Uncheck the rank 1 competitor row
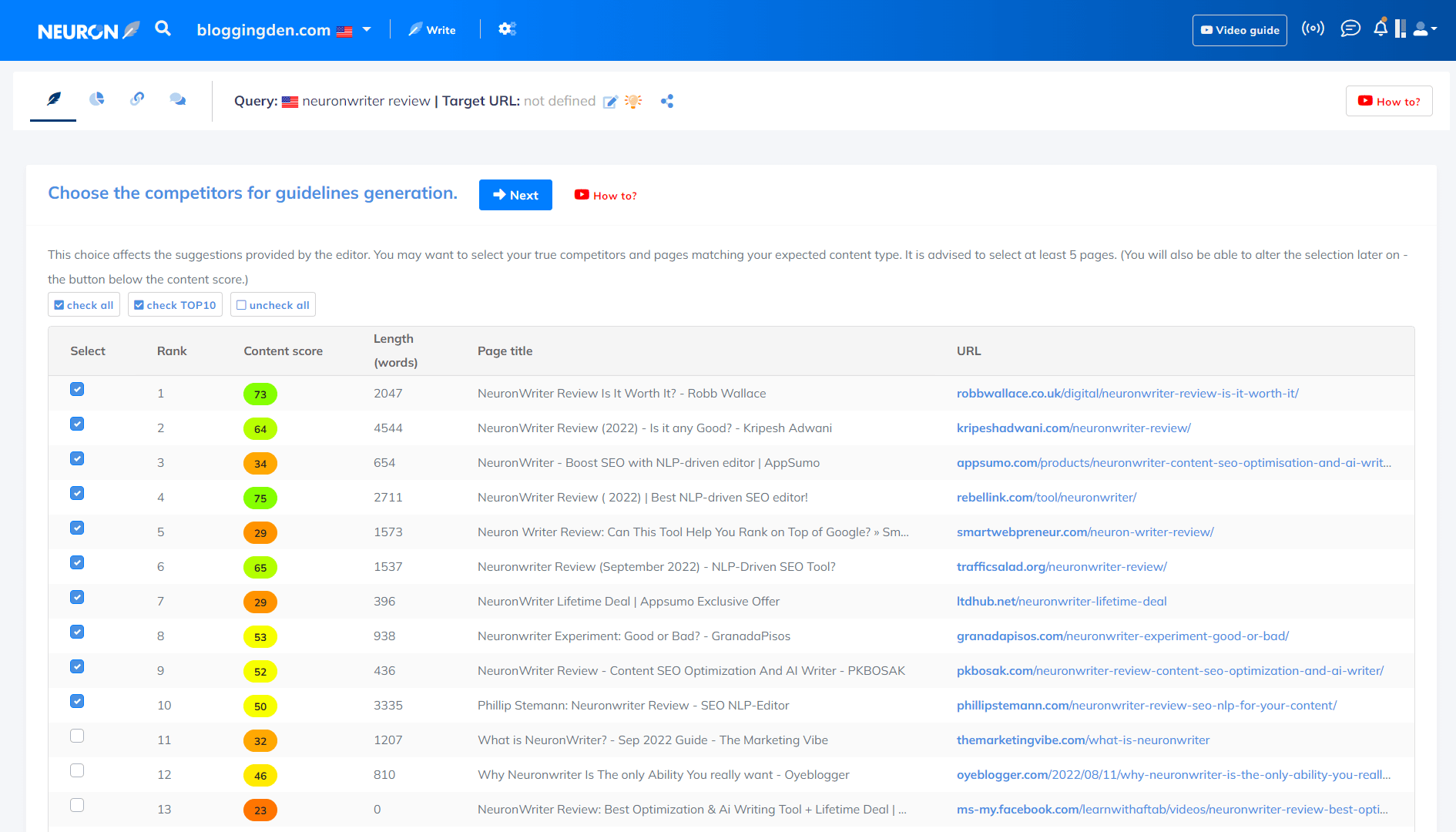The image size is (1456, 832). click(77, 389)
